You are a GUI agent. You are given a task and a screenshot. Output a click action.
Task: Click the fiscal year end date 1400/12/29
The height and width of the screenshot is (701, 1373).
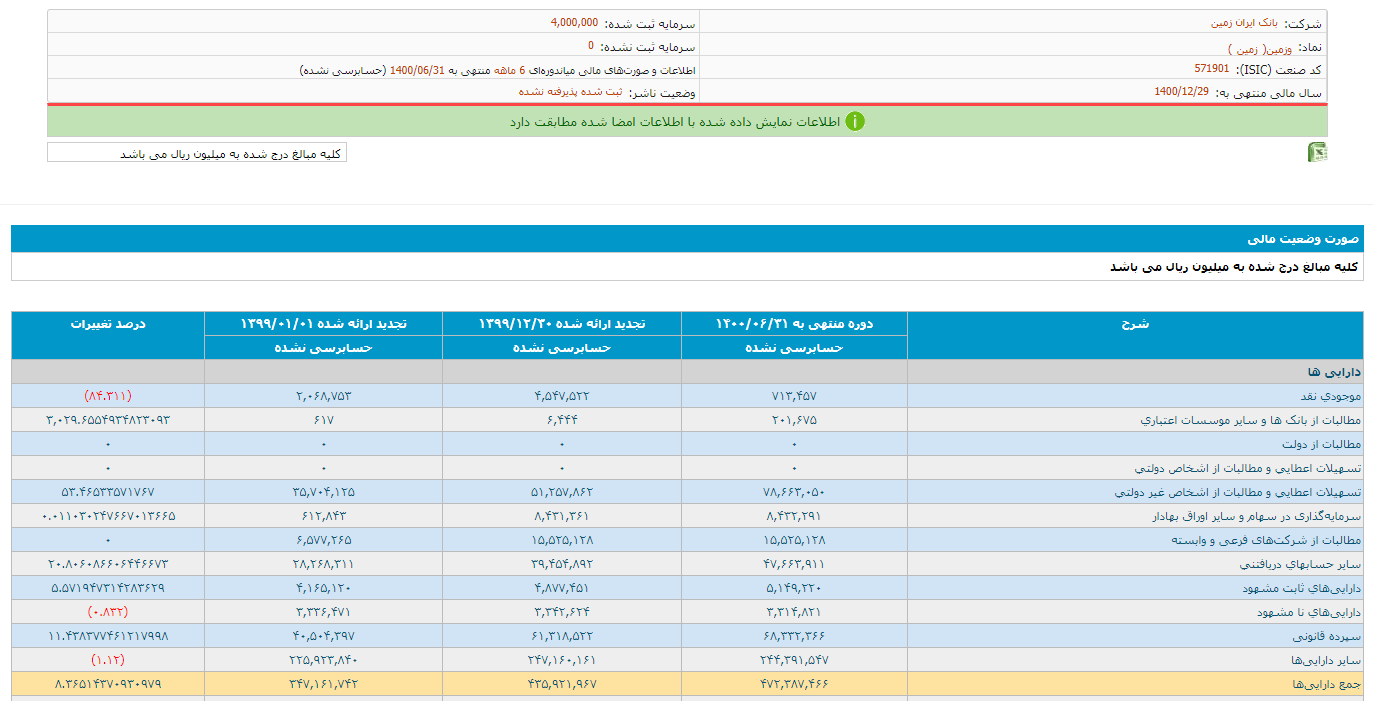pyautogui.click(x=1181, y=91)
